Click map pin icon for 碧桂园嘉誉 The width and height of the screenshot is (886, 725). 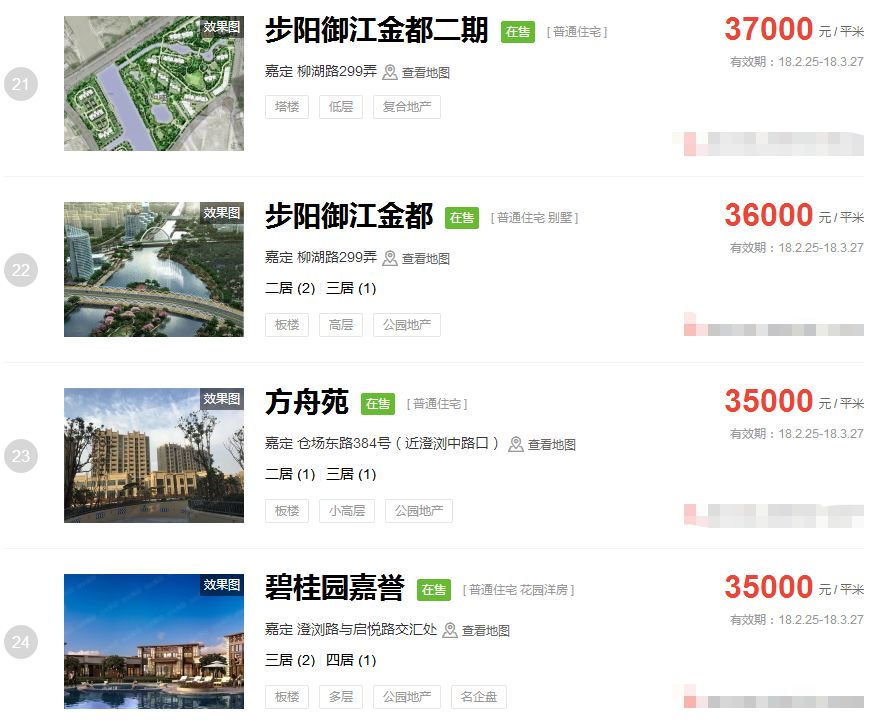pyautogui.click(x=450, y=630)
